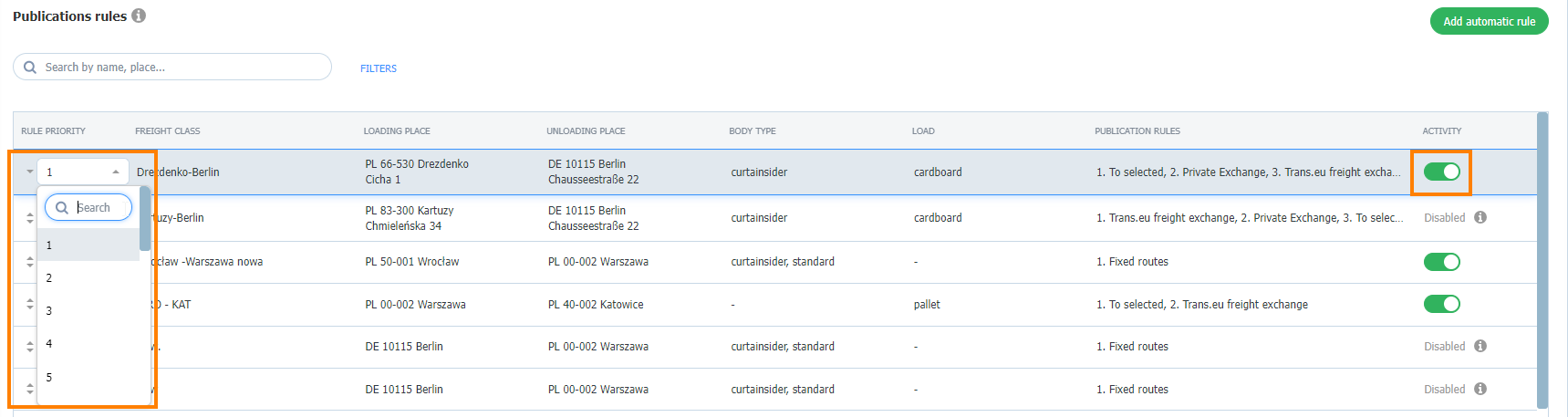Click the info icon on the last row's Disabled status
The image size is (1568, 417).
click(1480, 389)
